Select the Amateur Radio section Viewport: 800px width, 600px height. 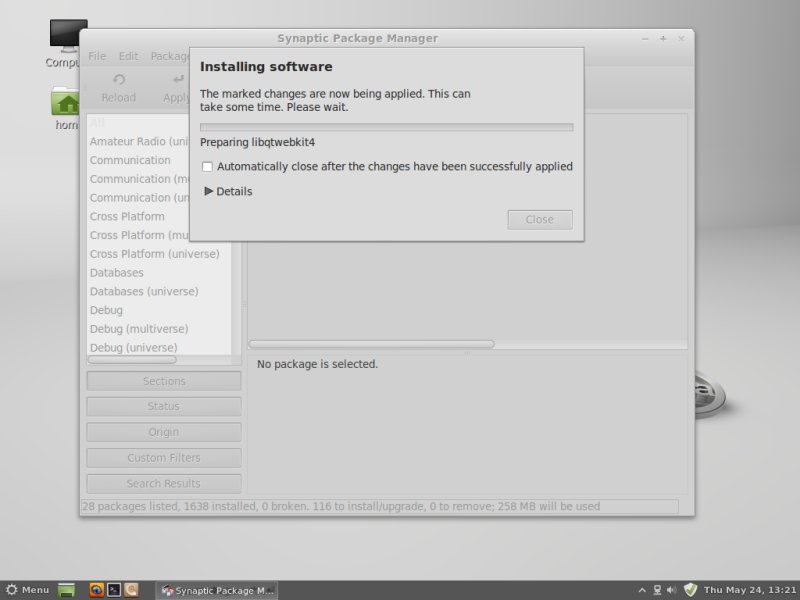click(x=139, y=141)
